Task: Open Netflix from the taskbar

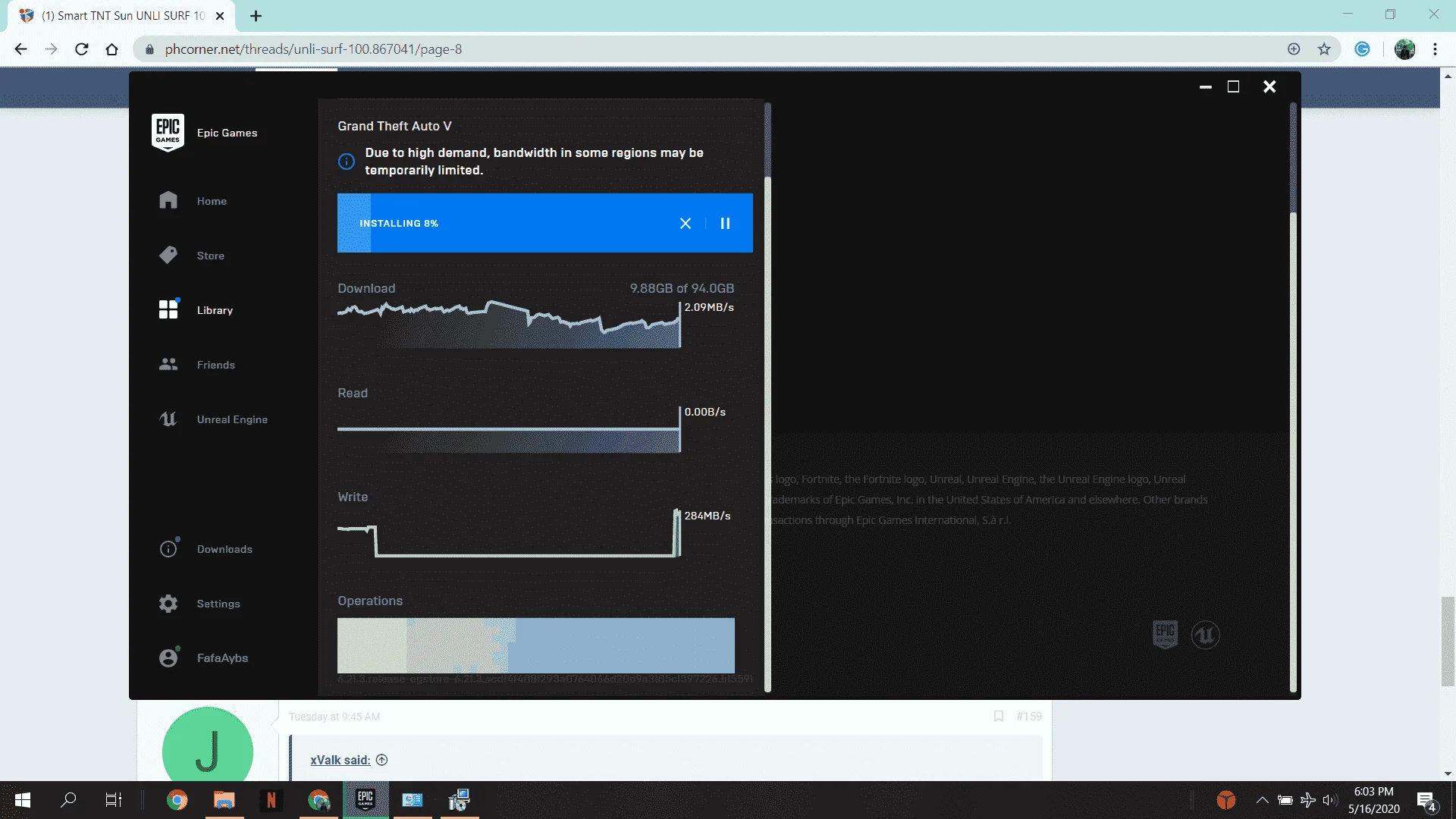Action: pos(271,800)
